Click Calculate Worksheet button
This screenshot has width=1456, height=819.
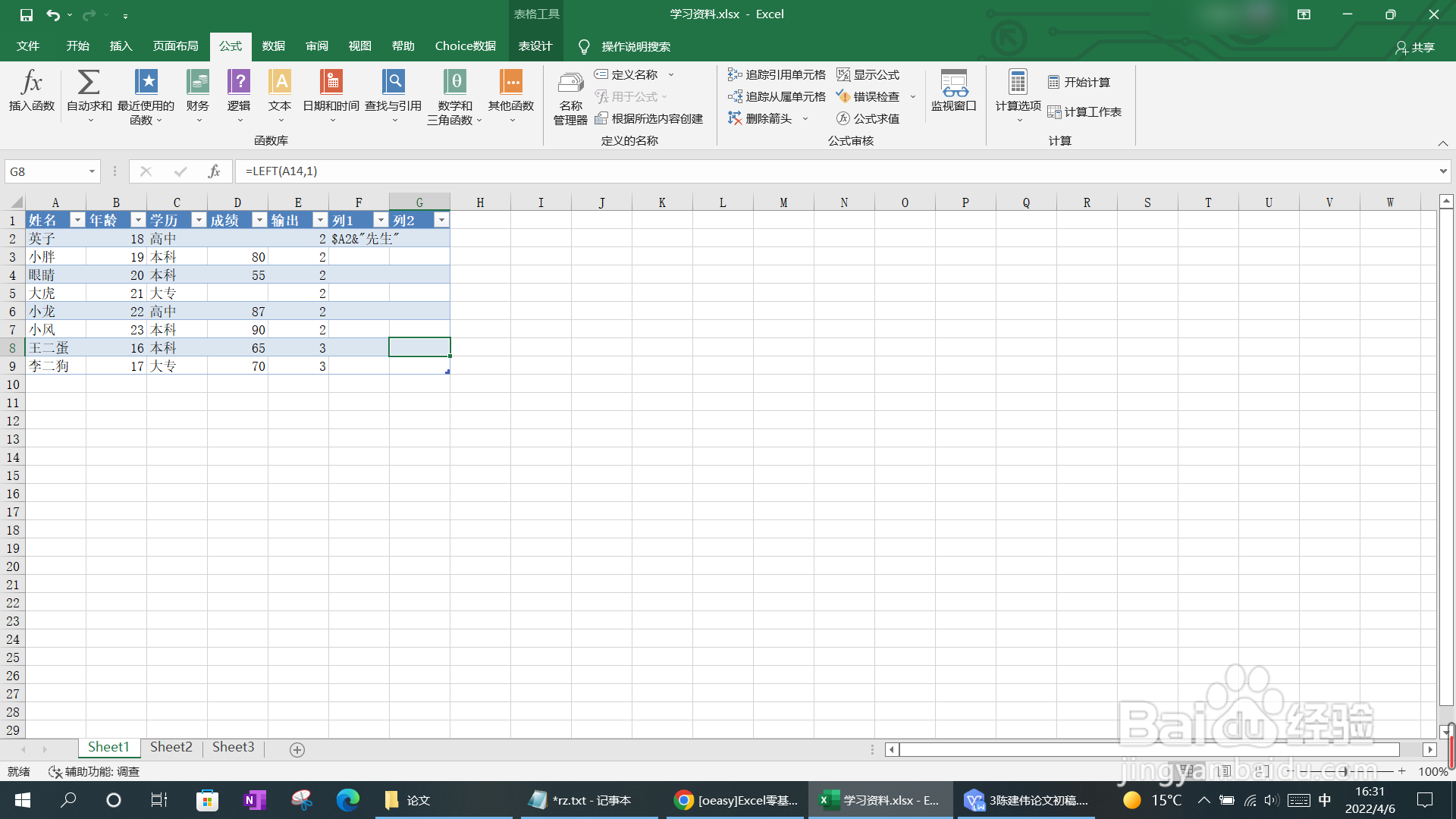pos(1085,111)
